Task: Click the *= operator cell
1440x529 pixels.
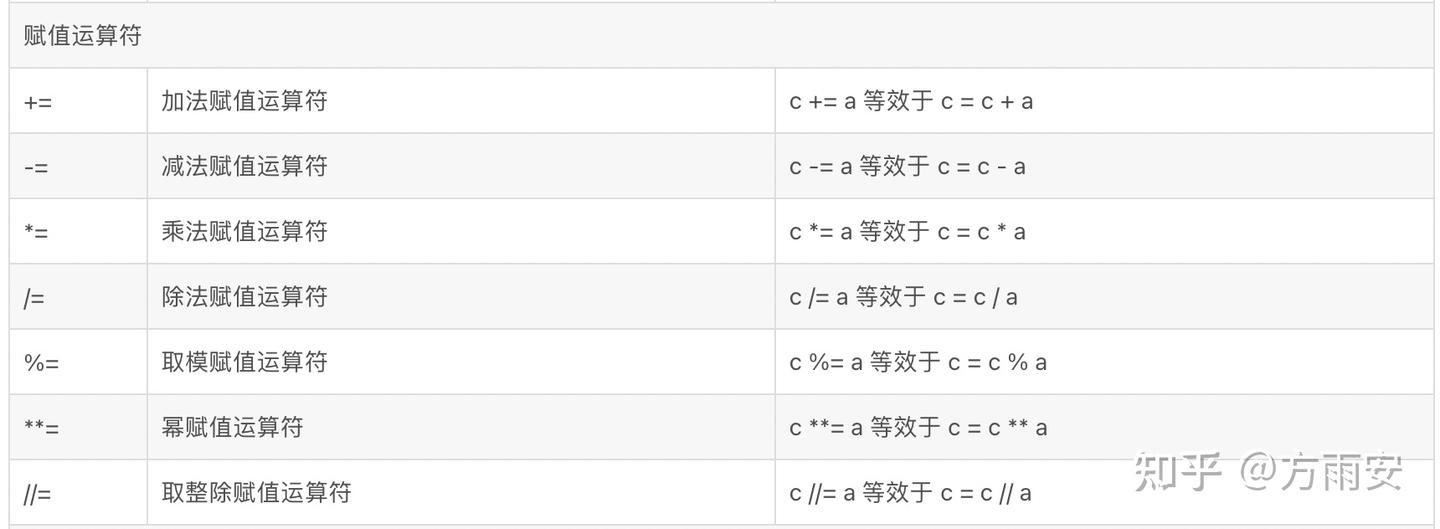Action: pyautogui.click(x=36, y=232)
